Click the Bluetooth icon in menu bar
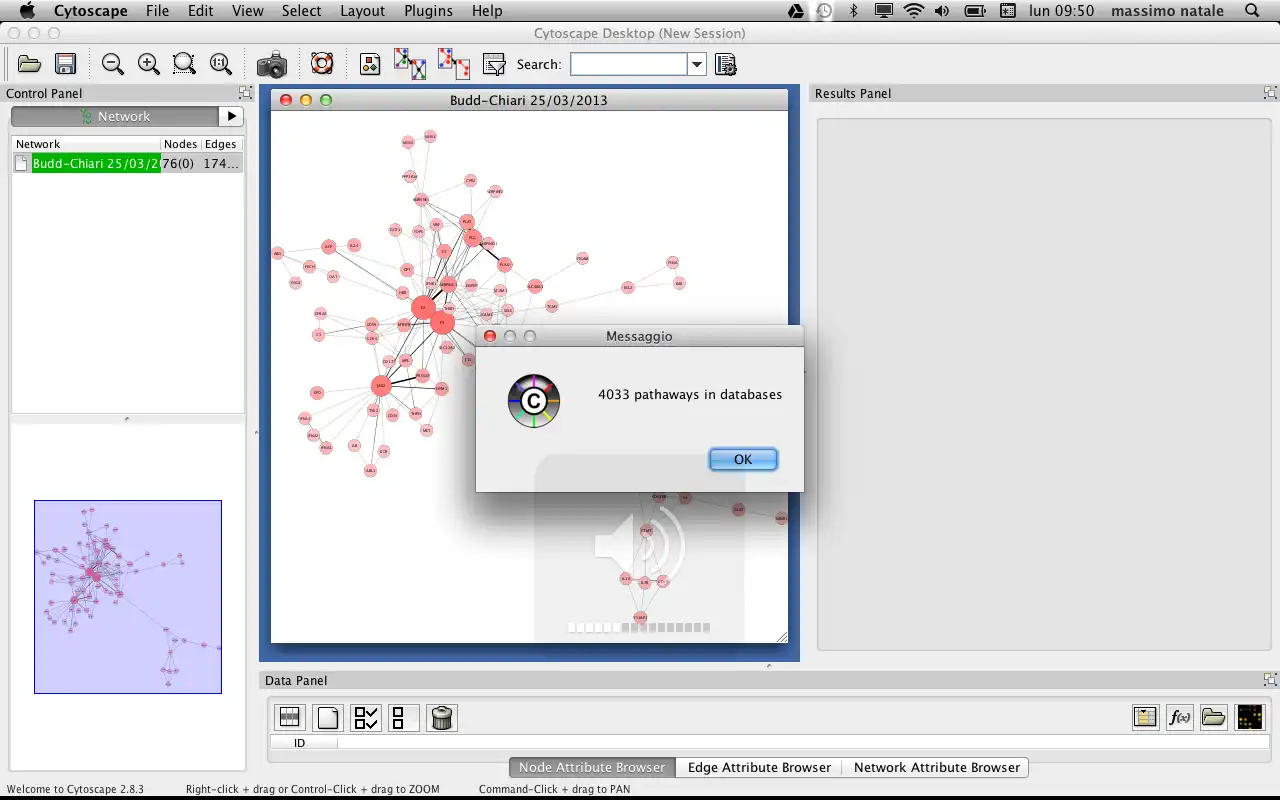Image resolution: width=1280 pixels, height=800 pixels. pyautogui.click(x=853, y=11)
